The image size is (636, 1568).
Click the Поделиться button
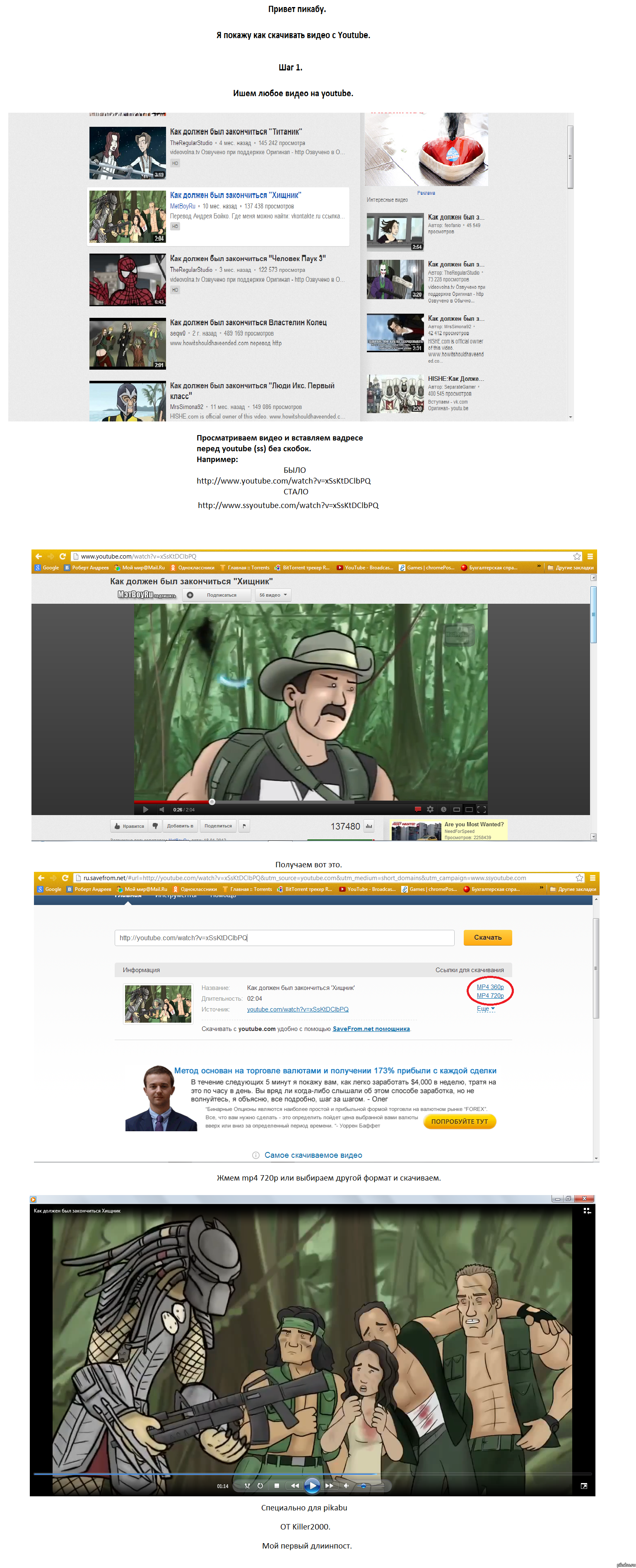pyautogui.click(x=218, y=826)
